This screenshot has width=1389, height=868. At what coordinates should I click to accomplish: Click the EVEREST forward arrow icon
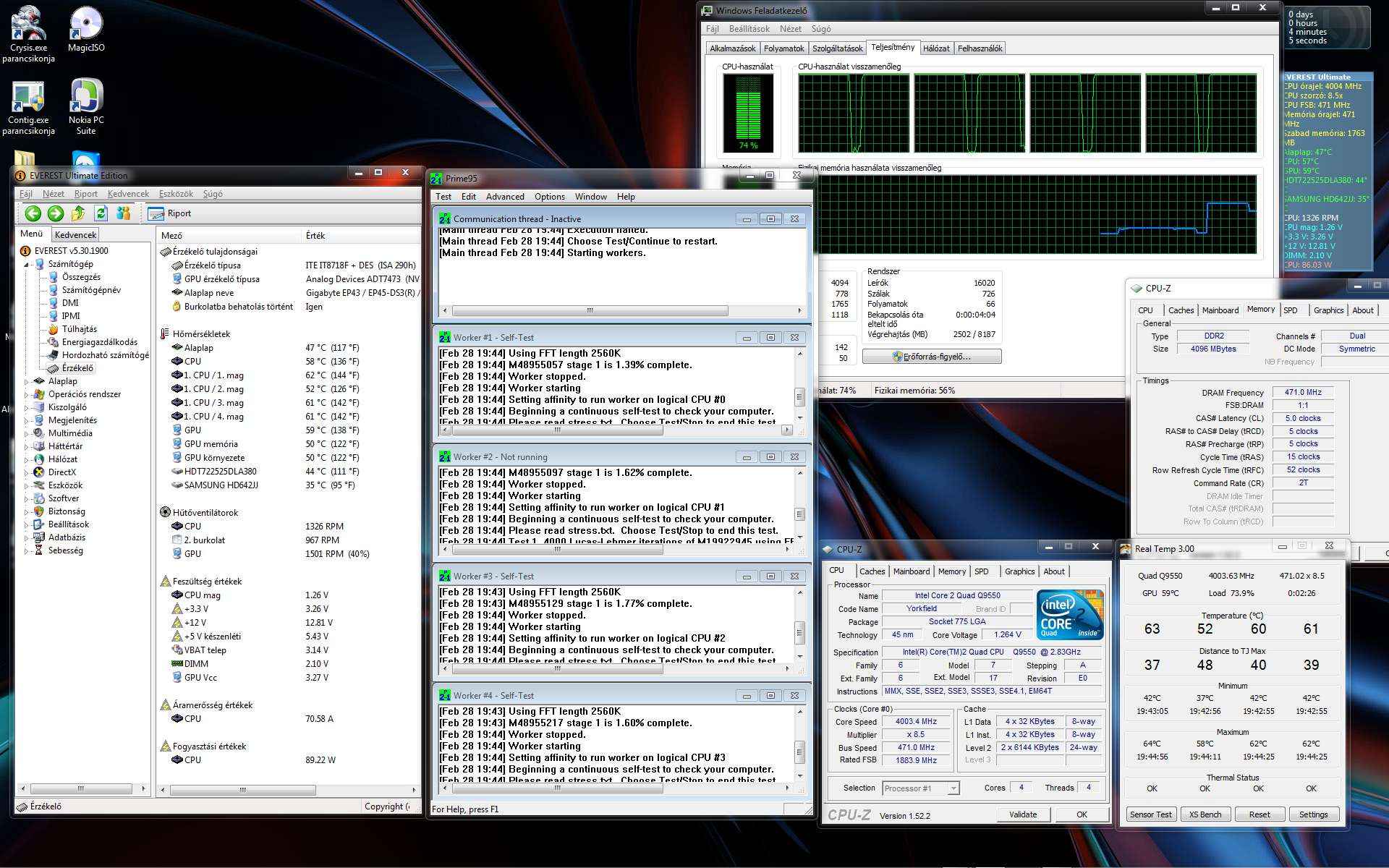pos(56,213)
